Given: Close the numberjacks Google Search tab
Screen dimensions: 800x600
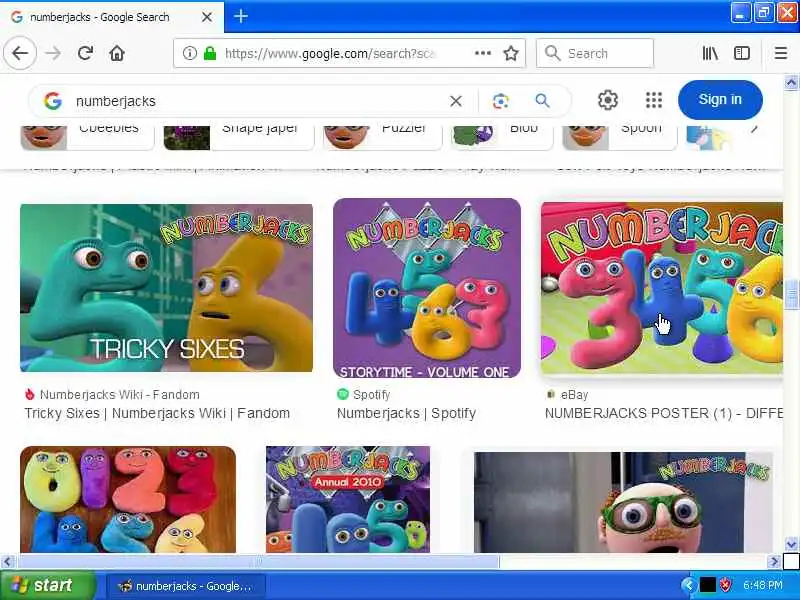Looking at the screenshot, I should [207, 17].
